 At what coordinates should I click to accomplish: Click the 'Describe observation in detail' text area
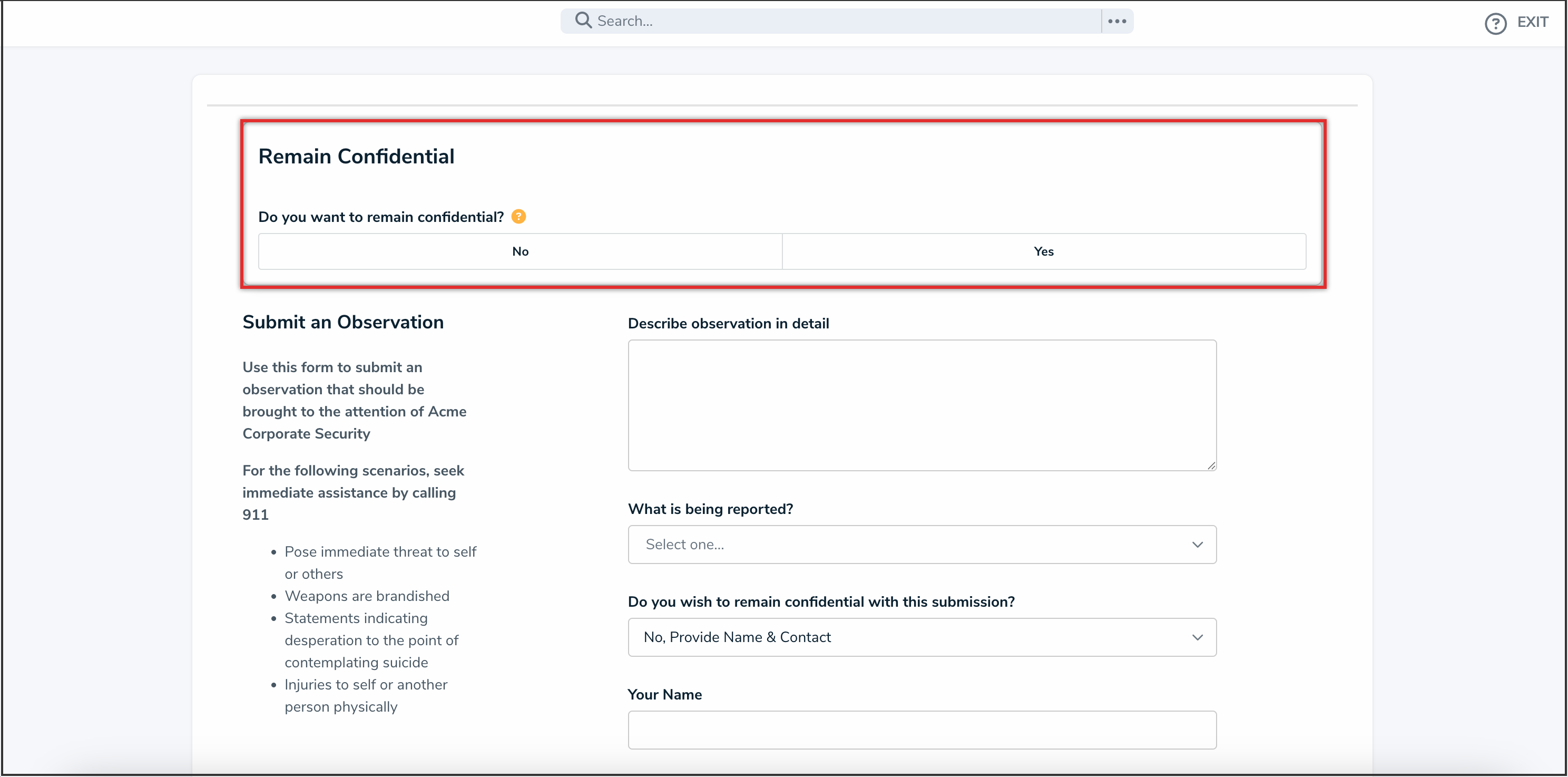pos(921,405)
